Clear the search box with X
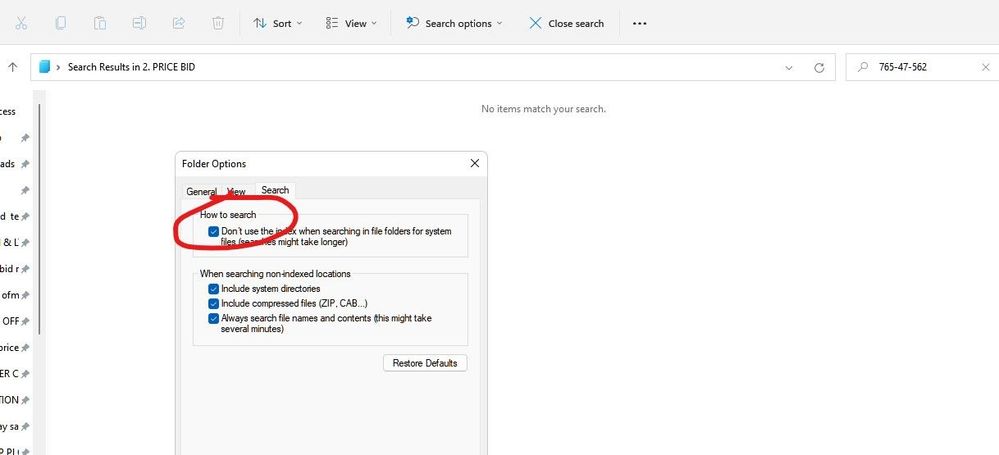This screenshot has width=999, height=455. click(x=985, y=67)
